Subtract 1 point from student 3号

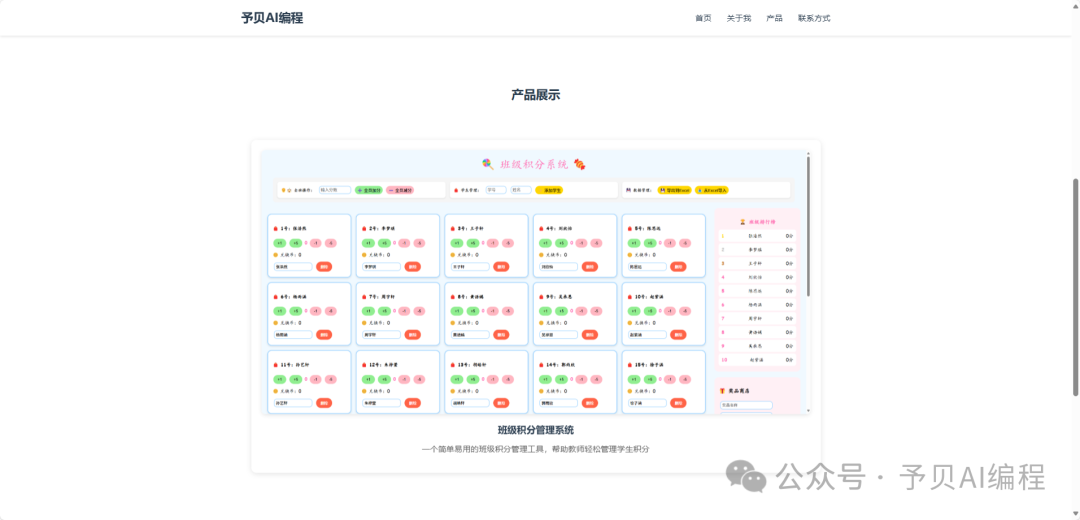[492, 243]
